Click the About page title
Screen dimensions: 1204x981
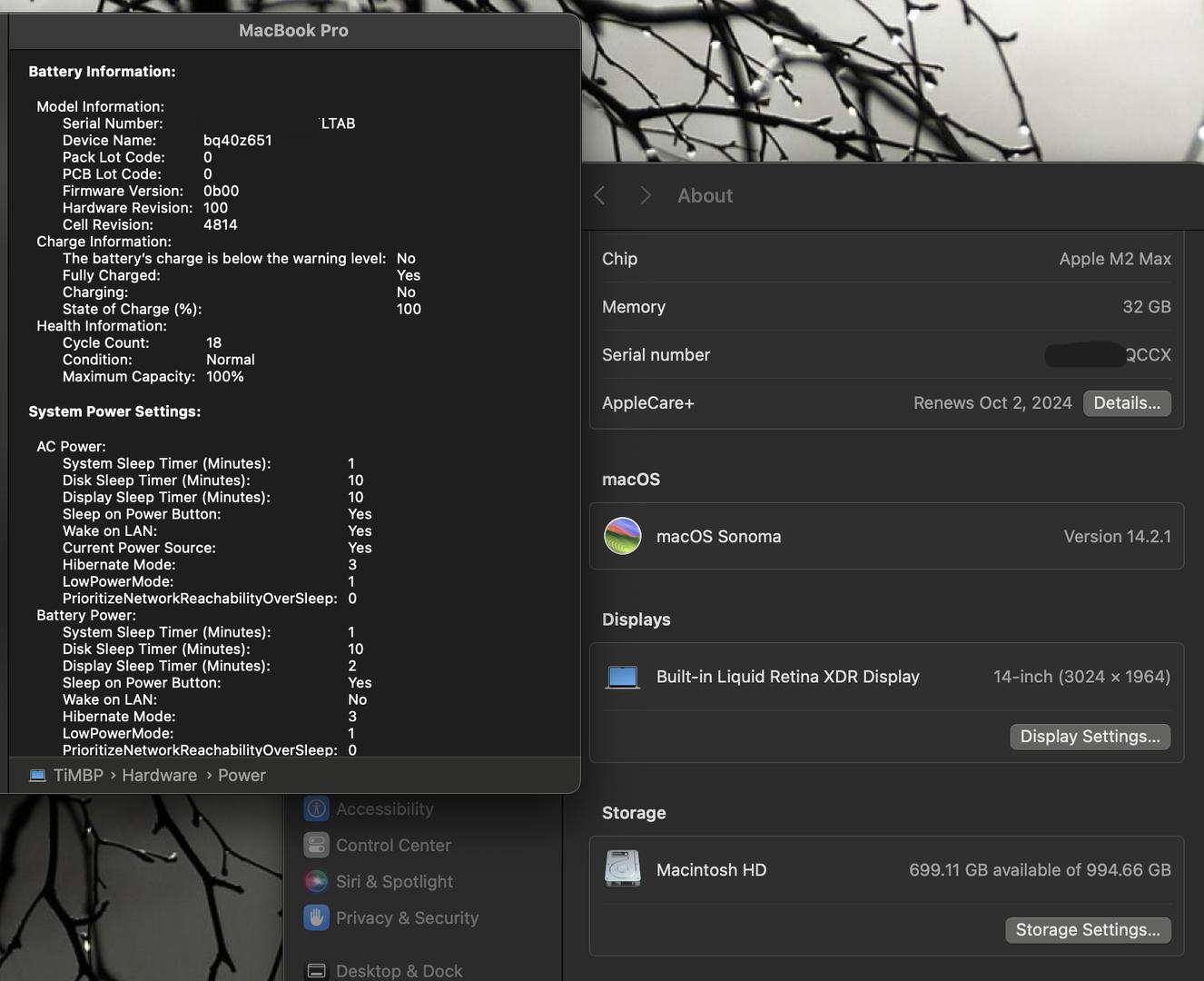pos(705,195)
